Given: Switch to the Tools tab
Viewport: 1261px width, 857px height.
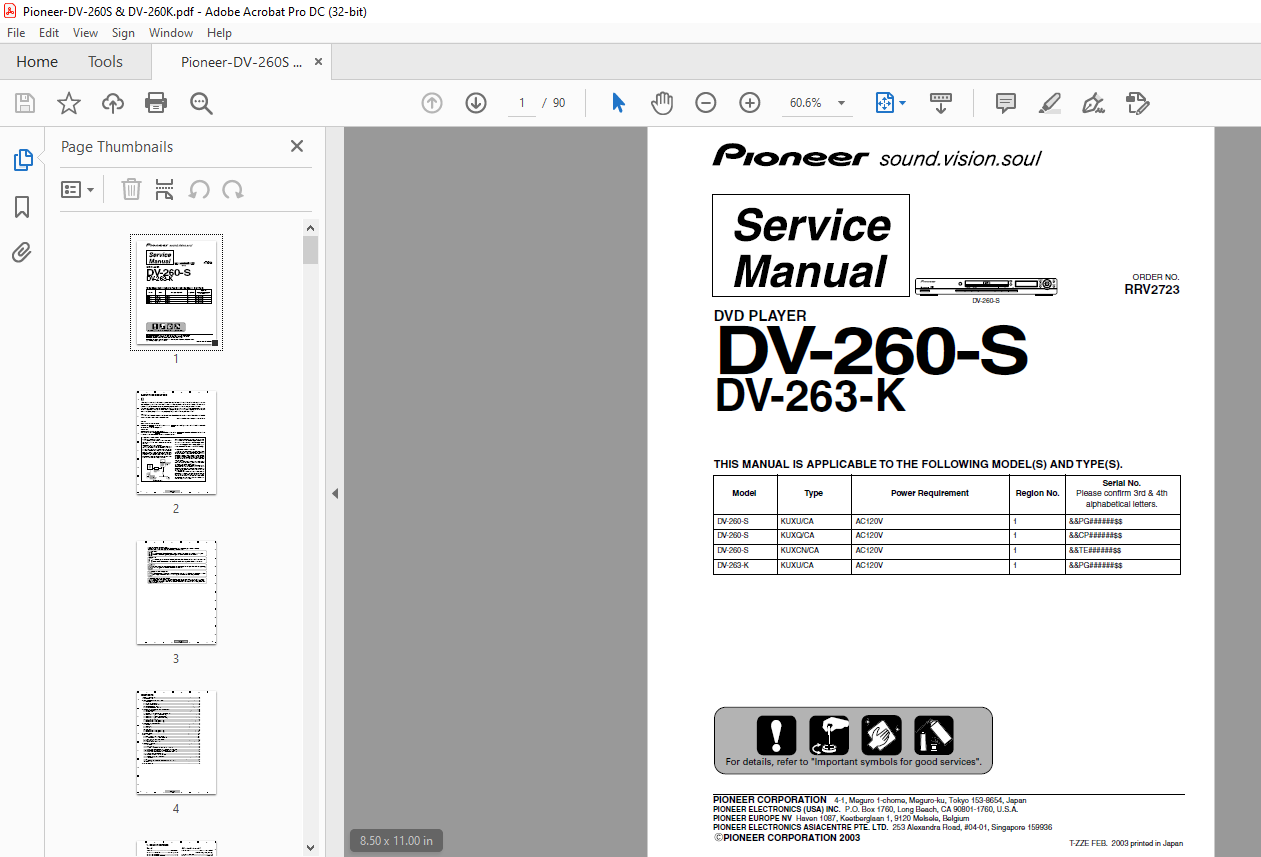Looking at the screenshot, I should 105,62.
